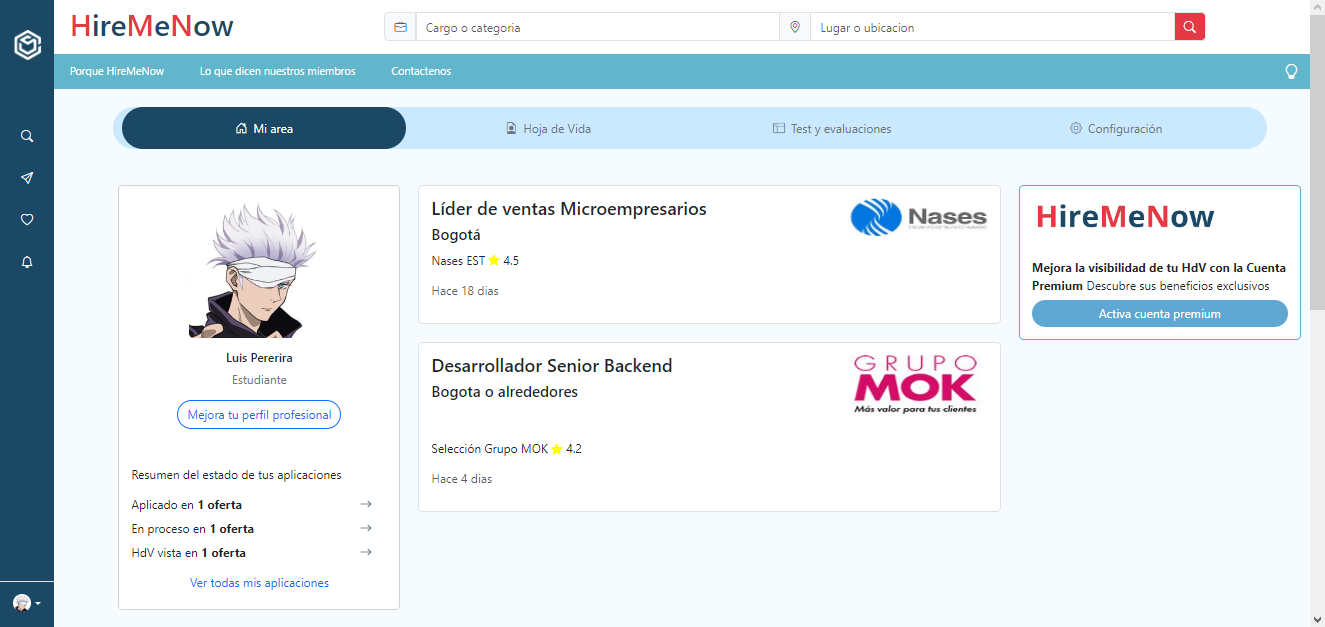The image size is (1325, 627).
Task: Open user avatar menu at sidebar bottom
Action: [26, 603]
